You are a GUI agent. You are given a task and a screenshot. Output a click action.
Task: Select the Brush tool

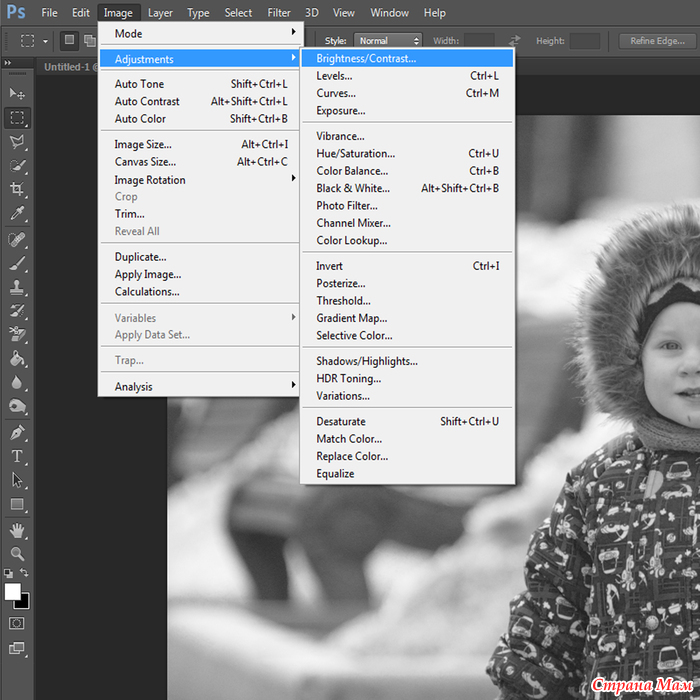(x=17, y=263)
